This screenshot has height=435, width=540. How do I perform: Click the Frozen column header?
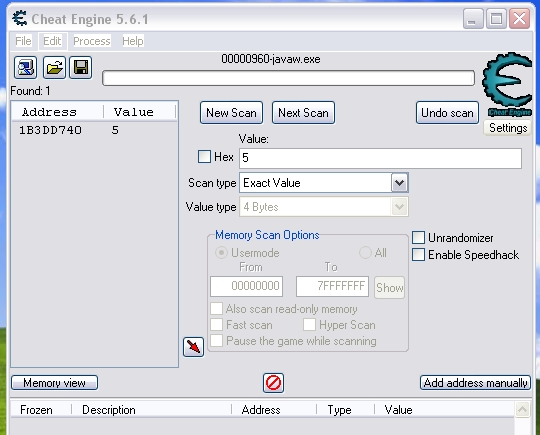pos(41,410)
